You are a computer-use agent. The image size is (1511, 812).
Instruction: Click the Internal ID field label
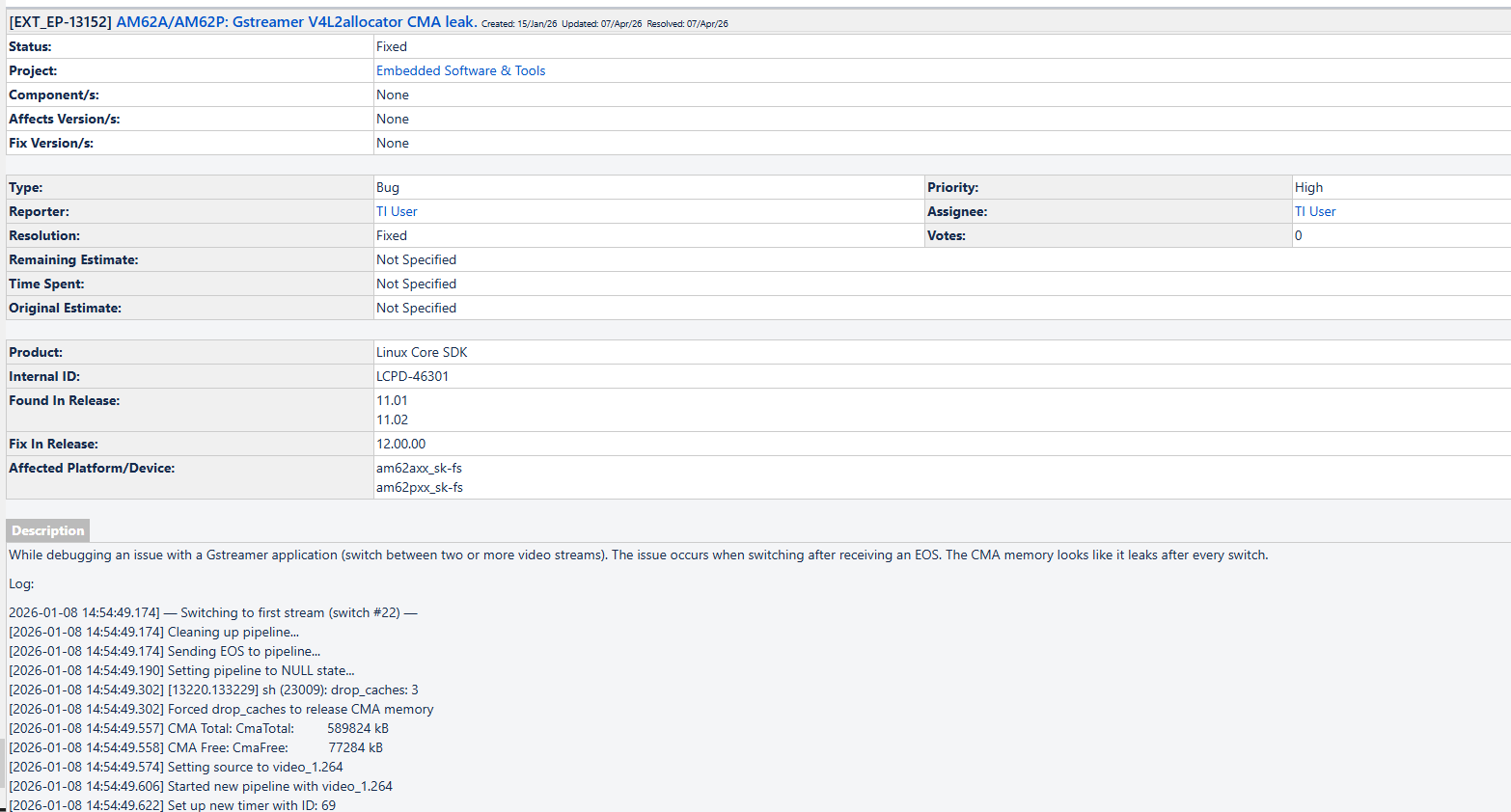(x=44, y=376)
